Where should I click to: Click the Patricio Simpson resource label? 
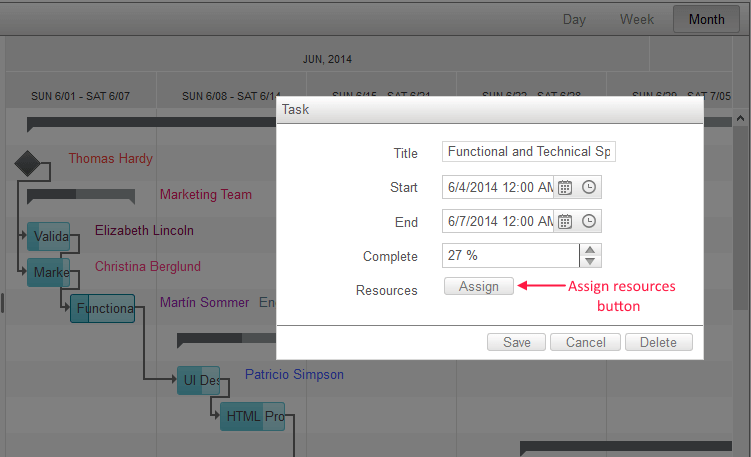(294, 374)
